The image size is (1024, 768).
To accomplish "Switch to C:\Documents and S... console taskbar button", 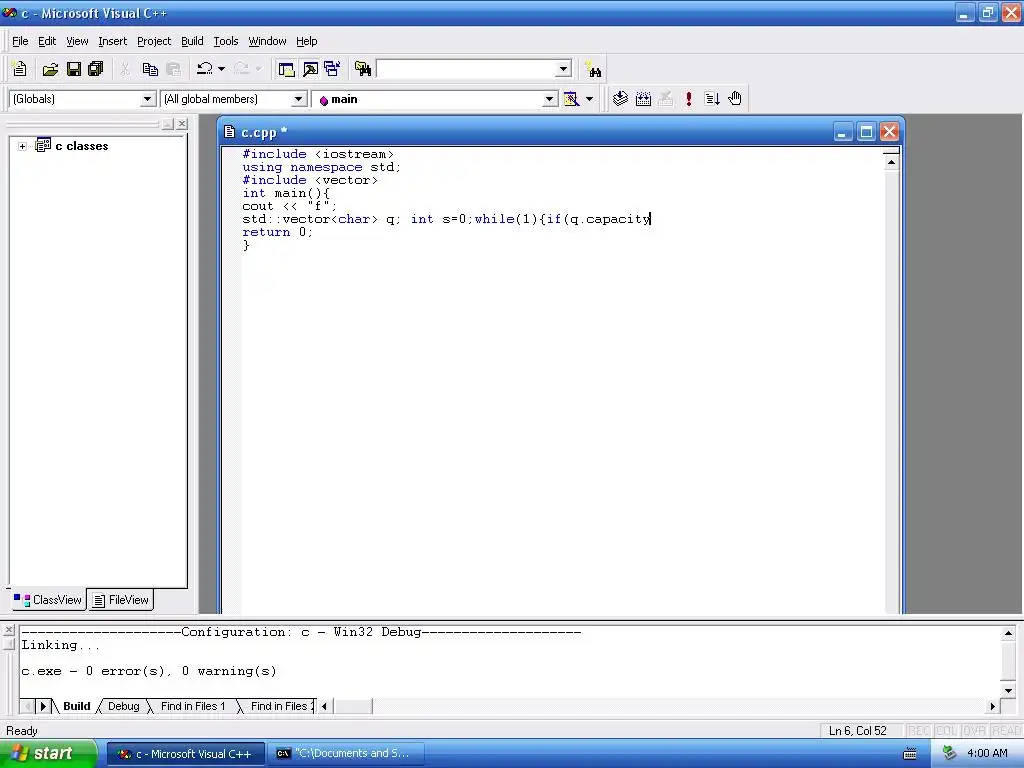I will pos(346,754).
